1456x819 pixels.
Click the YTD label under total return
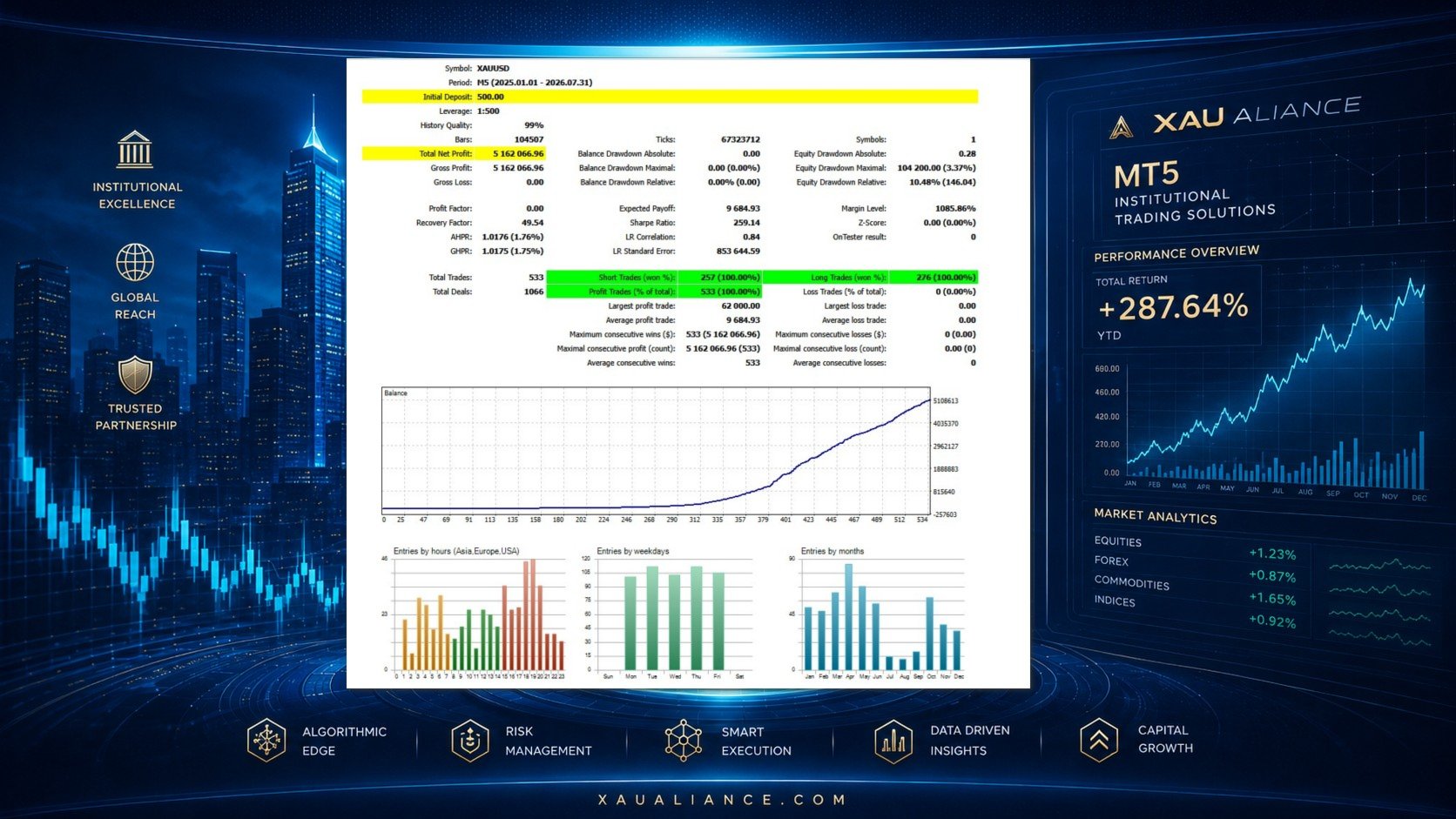[x=1109, y=335]
